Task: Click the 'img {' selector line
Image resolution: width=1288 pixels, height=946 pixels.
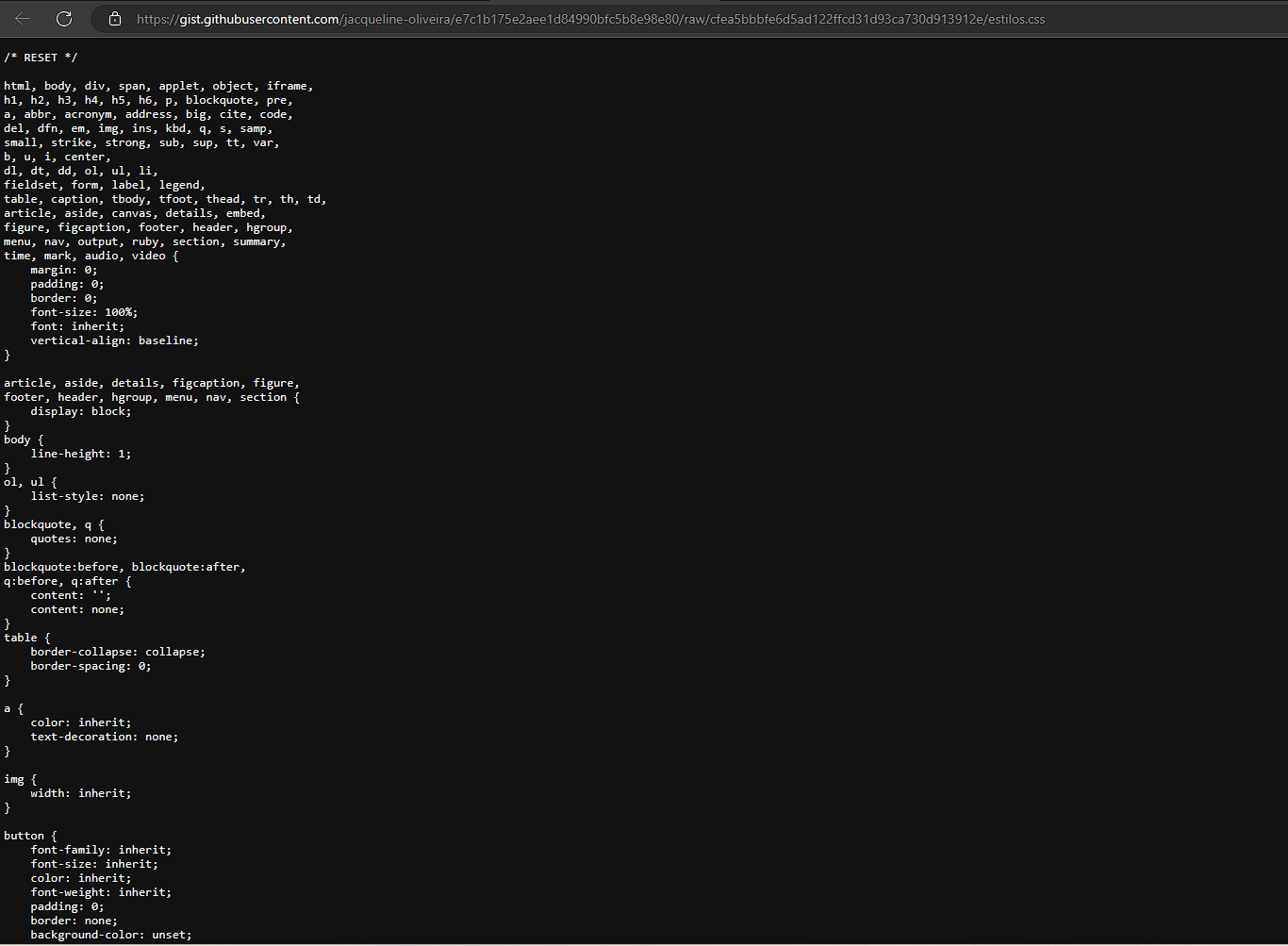Action: [x=21, y=779]
